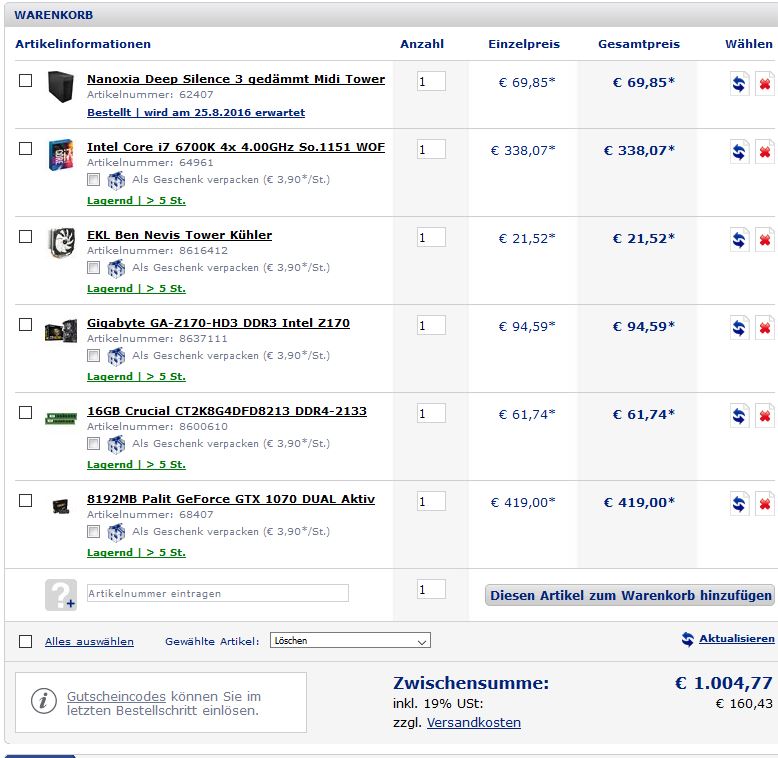Click gift wrap icon under 16GB Crucial

[116, 444]
